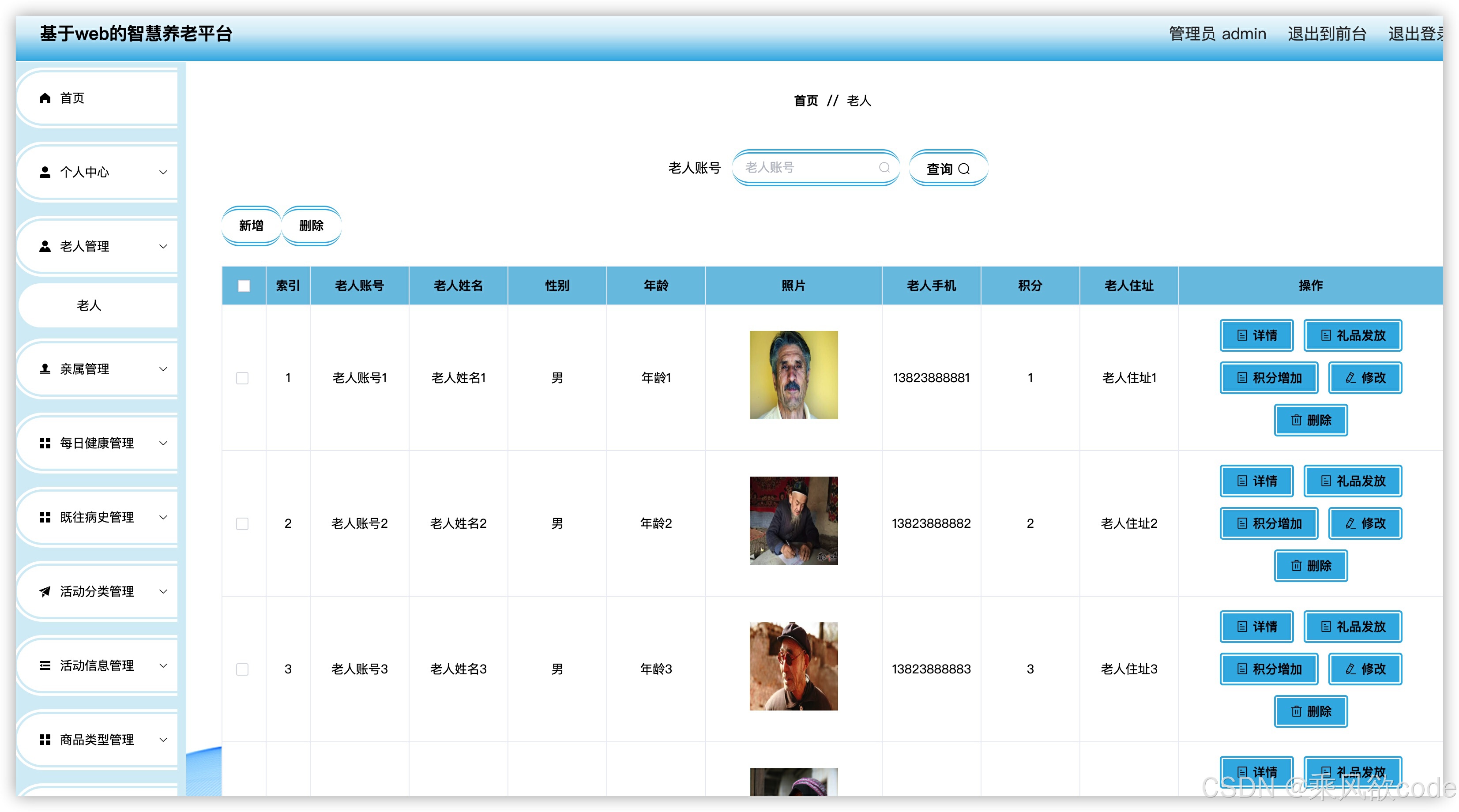Image resolution: width=1459 pixels, height=812 pixels.
Task: Click the grid icon beside 每日健康管理
Action: [45, 443]
